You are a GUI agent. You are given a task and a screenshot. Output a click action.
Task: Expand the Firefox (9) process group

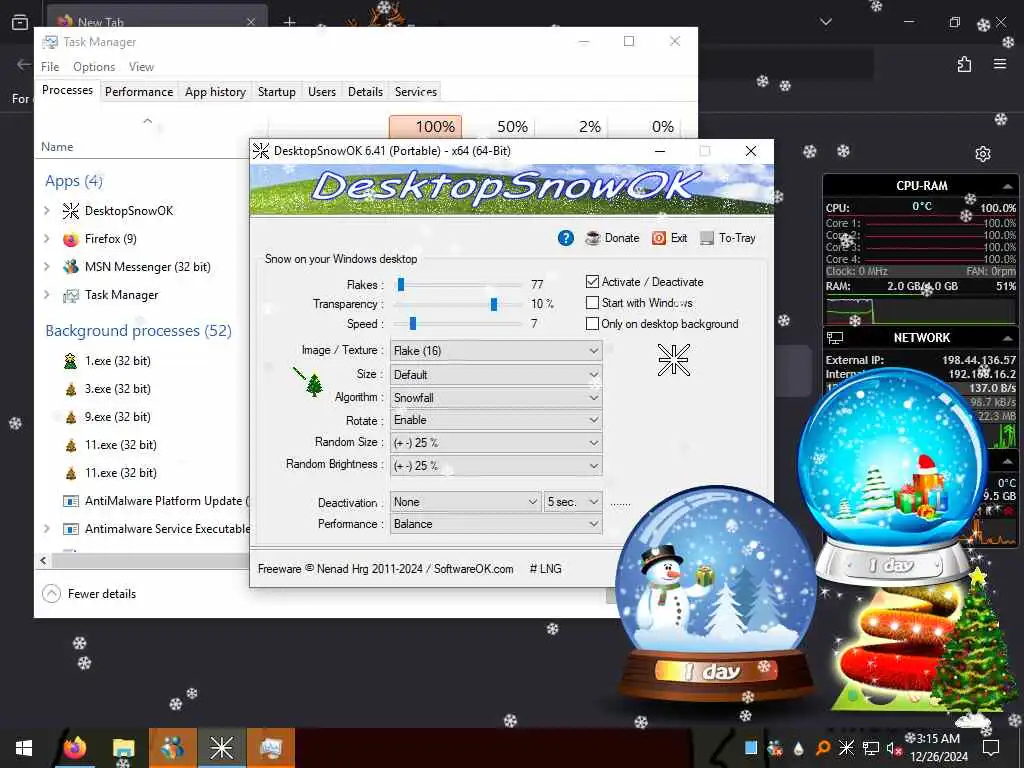click(x=46, y=238)
